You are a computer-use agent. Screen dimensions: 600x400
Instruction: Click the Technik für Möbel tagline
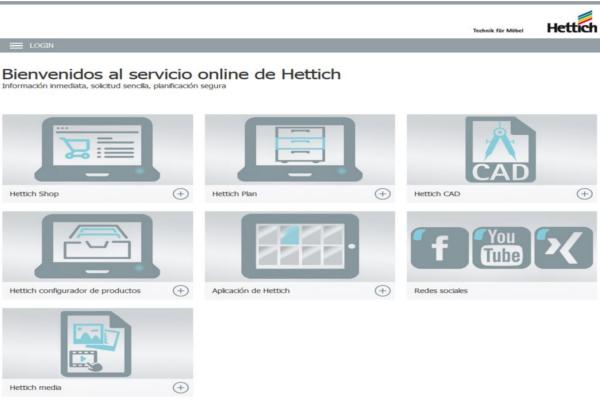[498, 30]
